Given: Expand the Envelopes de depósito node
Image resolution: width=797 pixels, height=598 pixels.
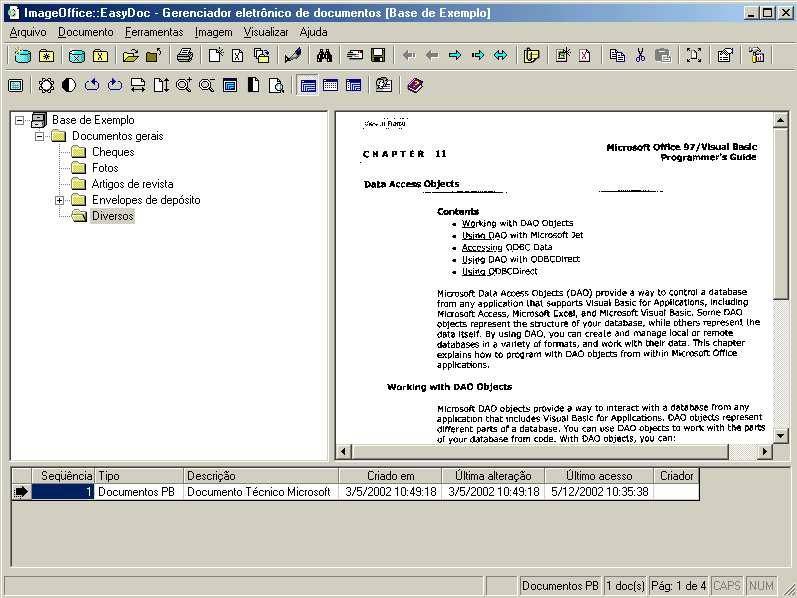Looking at the screenshot, I should (x=59, y=200).
